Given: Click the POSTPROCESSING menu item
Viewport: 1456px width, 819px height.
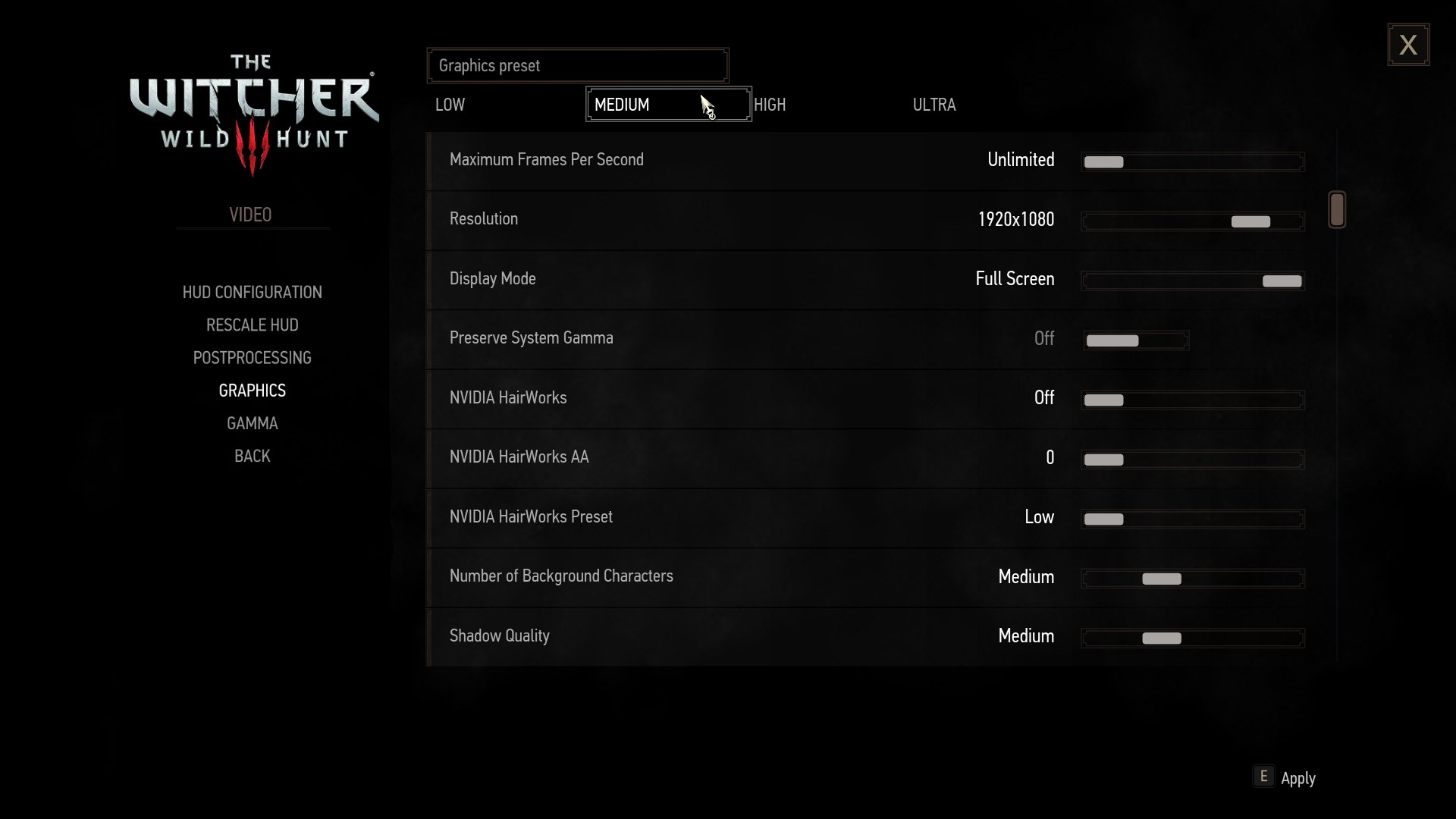Looking at the screenshot, I should [252, 357].
